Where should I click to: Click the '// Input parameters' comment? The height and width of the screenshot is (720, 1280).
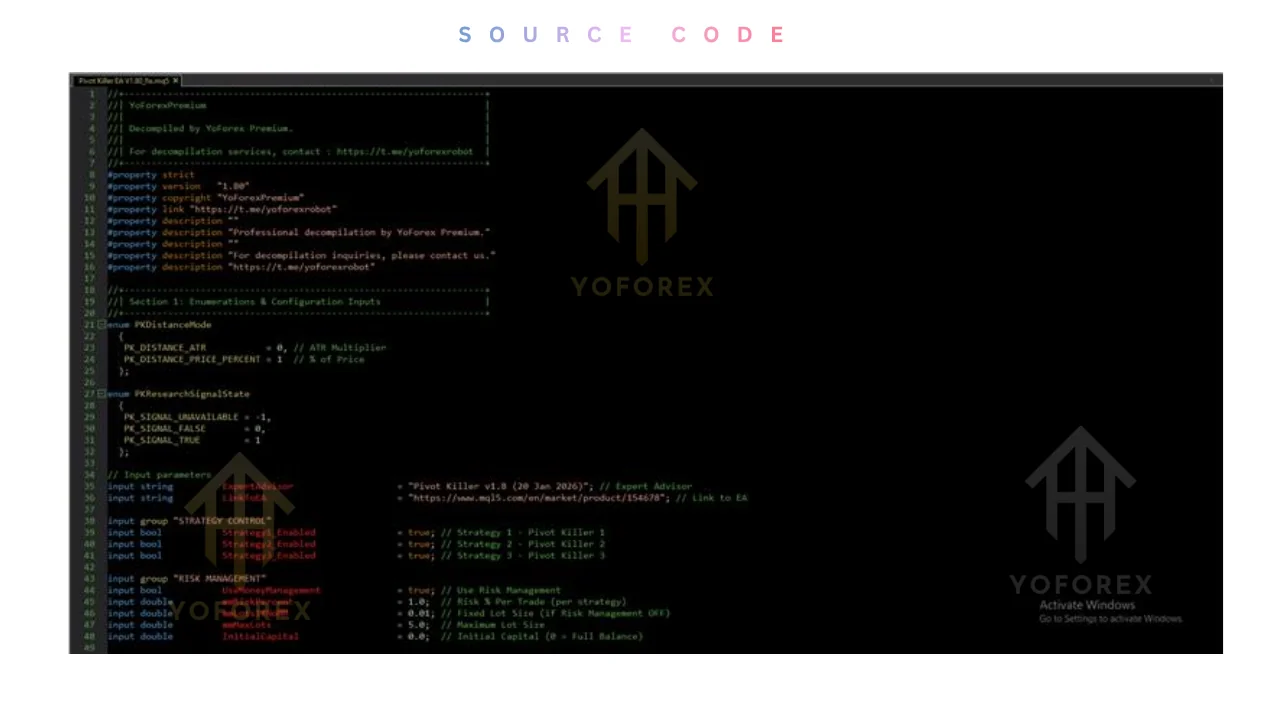[x=159, y=475]
